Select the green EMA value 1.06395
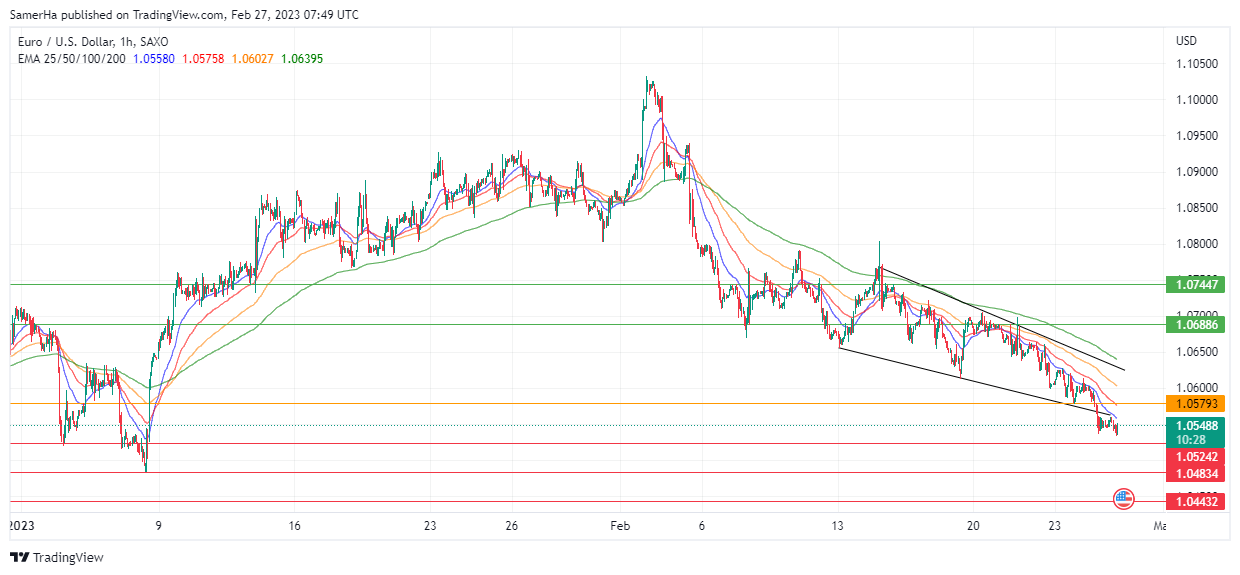1240x575 pixels. click(x=301, y=59)
